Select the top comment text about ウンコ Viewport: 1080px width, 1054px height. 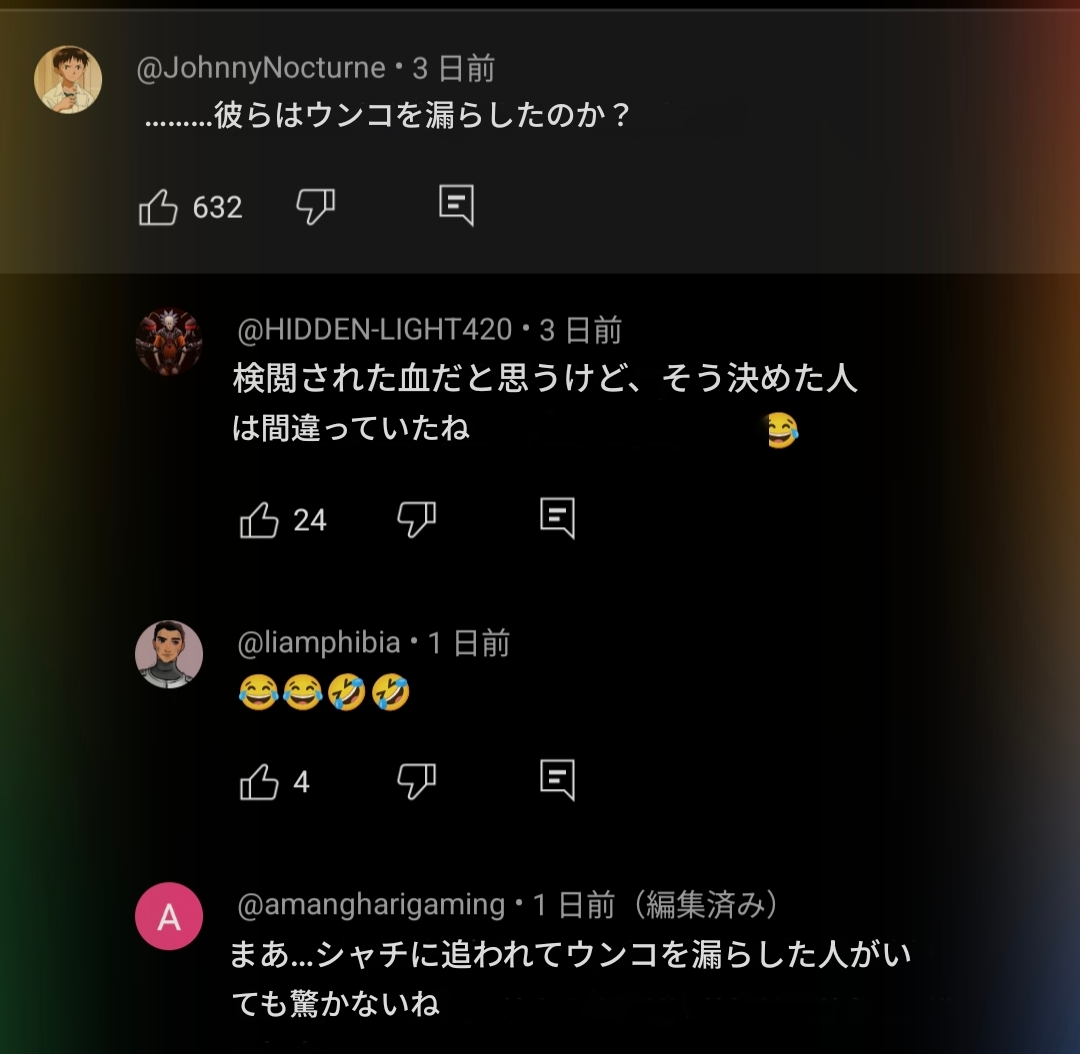[388, 117]
